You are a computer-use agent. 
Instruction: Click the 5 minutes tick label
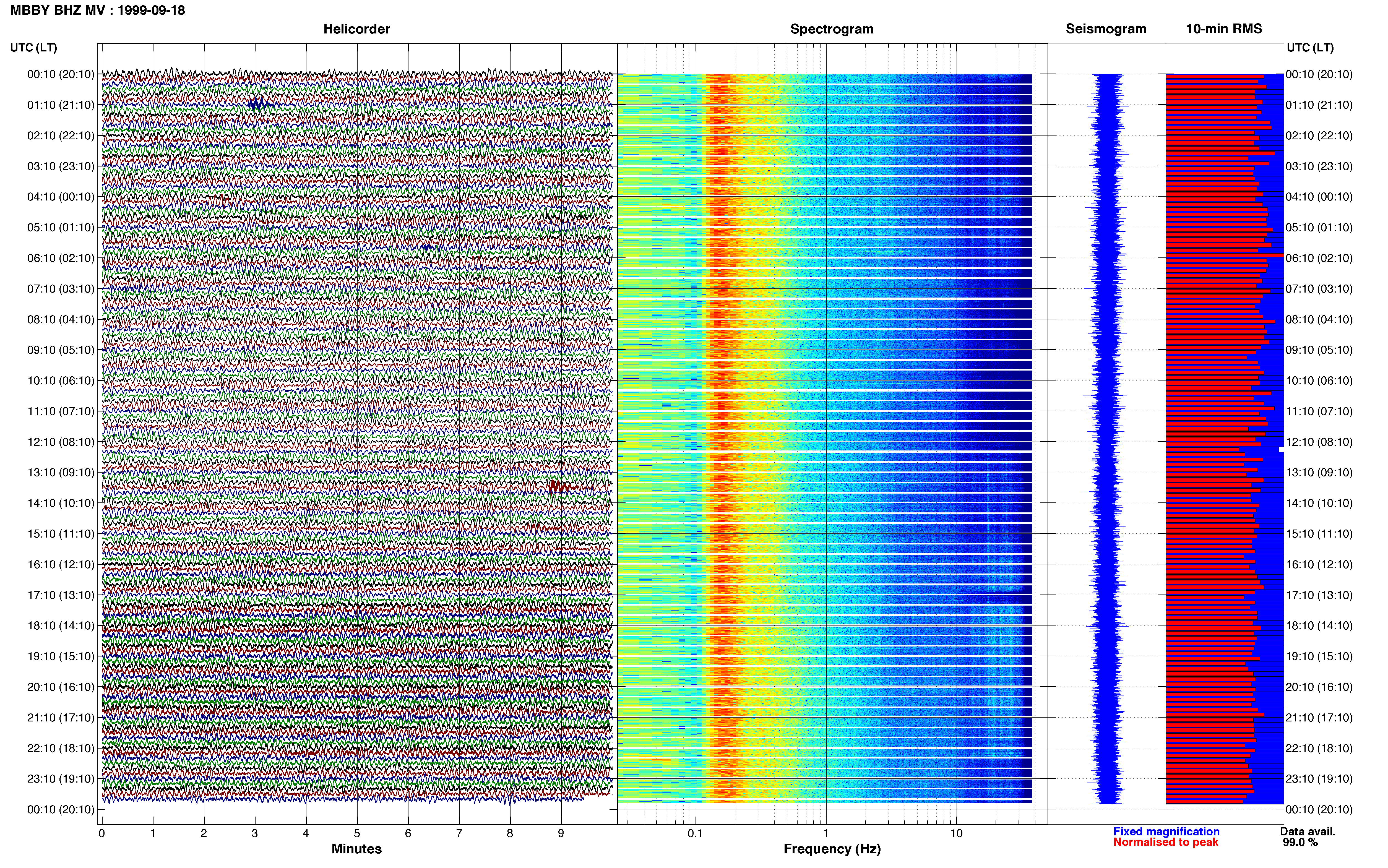[x=357, y=833]
